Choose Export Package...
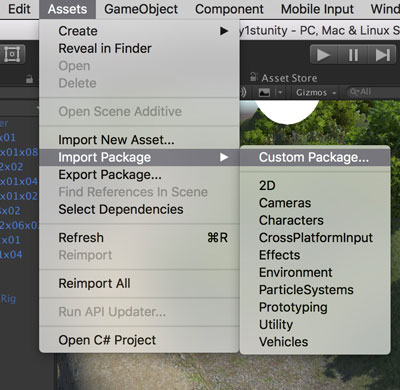This screenshot has width=400, height=390. point(139,175)
